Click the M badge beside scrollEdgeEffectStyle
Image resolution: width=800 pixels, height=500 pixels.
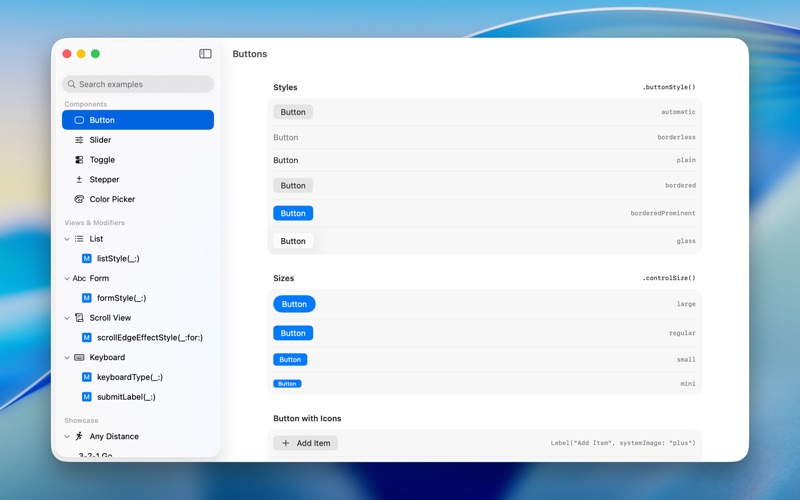tap(87, 338)
